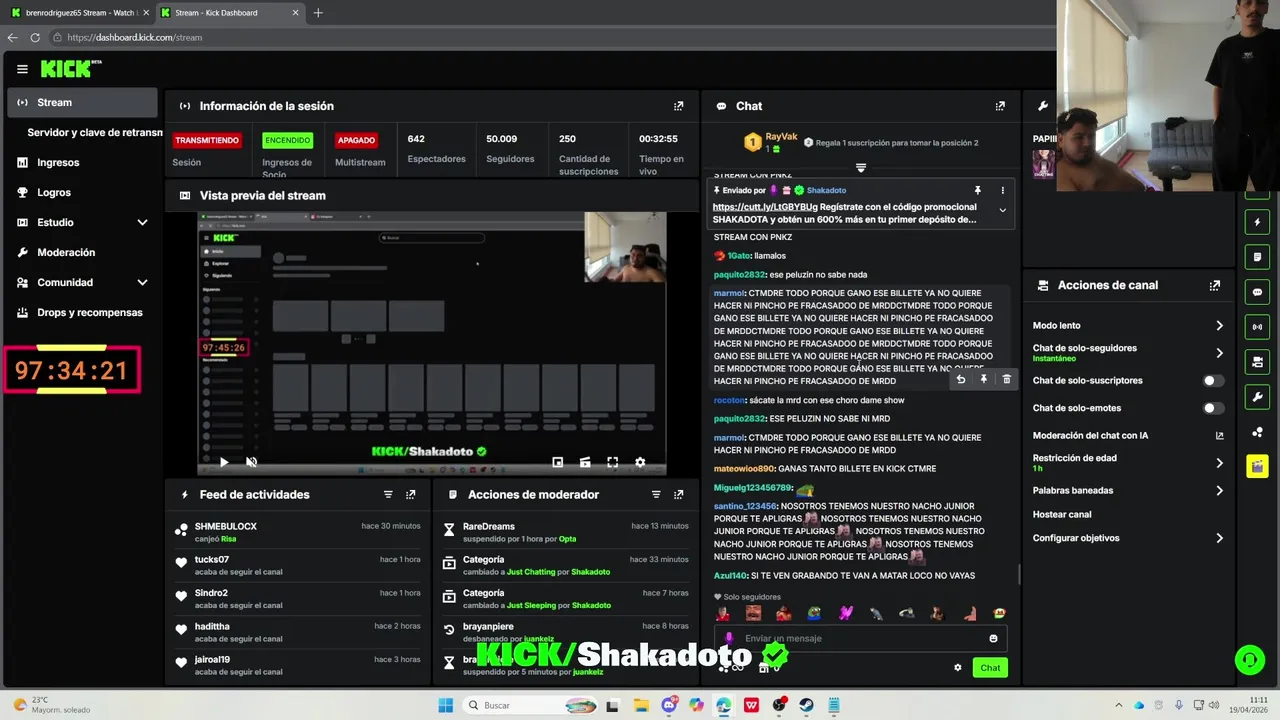Image resolution: width=1280 pixels, height=720 pixels.
Task: Open File Explorer from taskbar
Action: [x=641, y=705]
